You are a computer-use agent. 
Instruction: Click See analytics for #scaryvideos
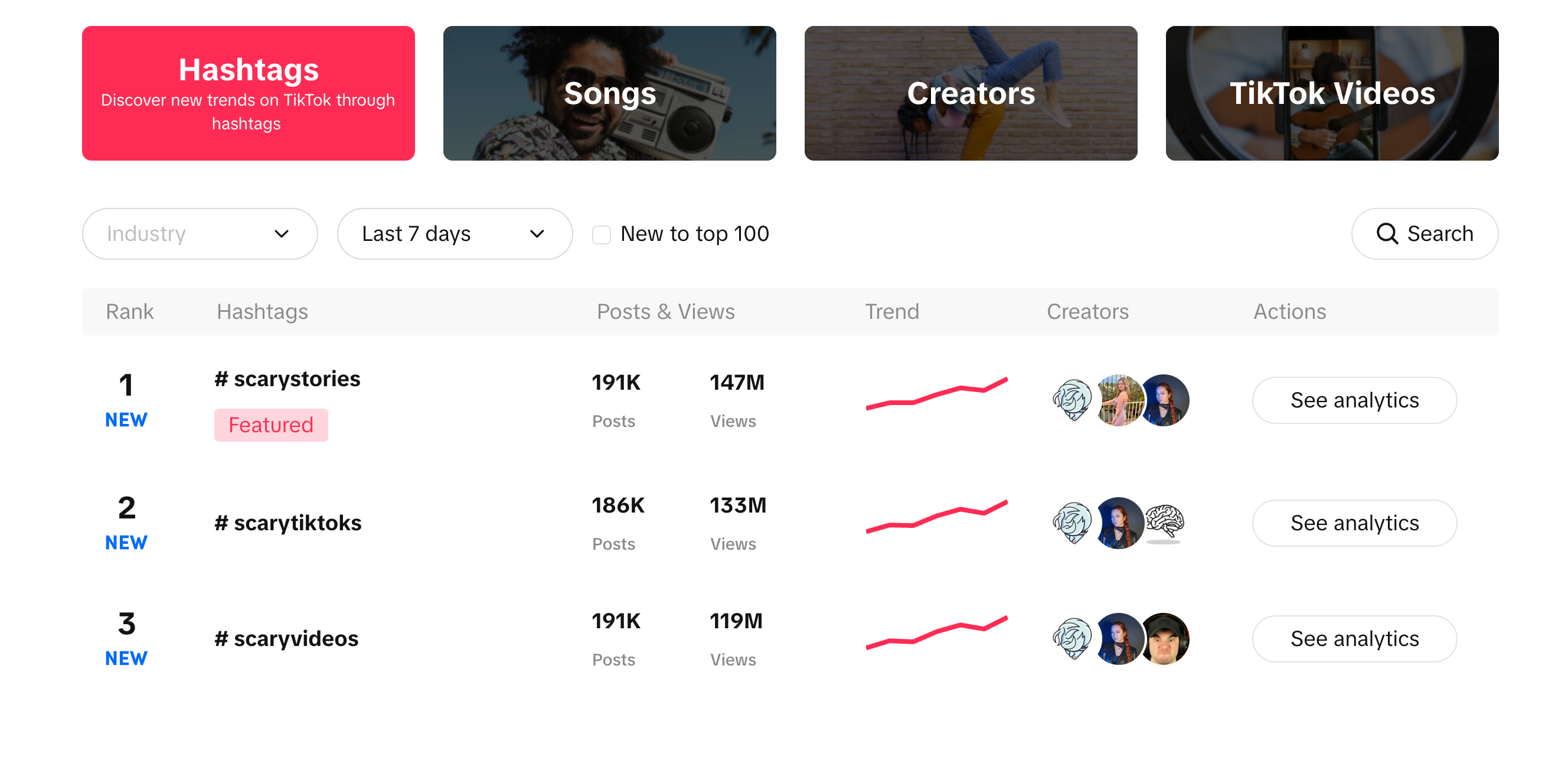pyautogui.click(x=1353, y=637)
